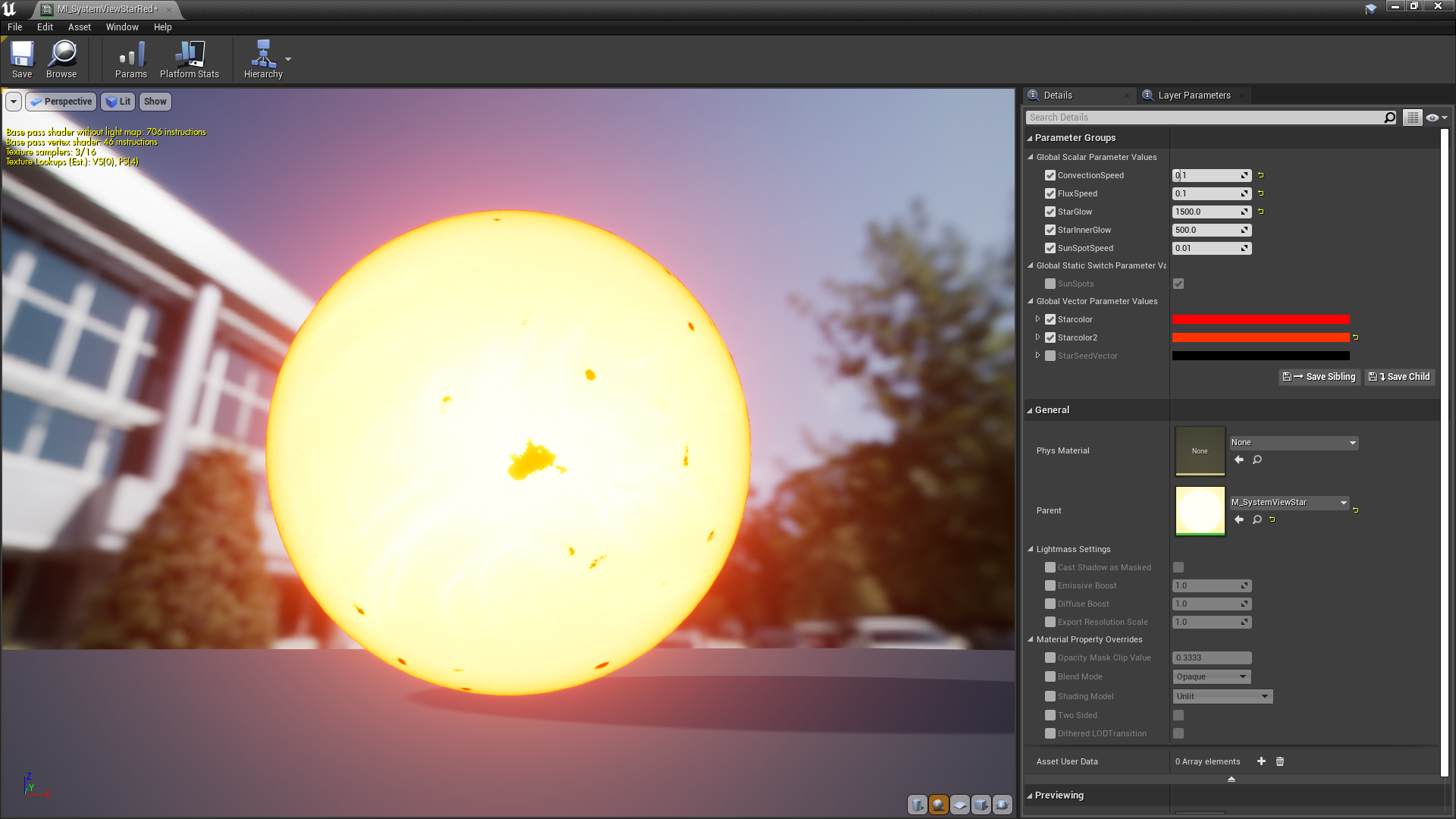Click the Save Sibling button

pyautogui.click(x=1319, y=377)
